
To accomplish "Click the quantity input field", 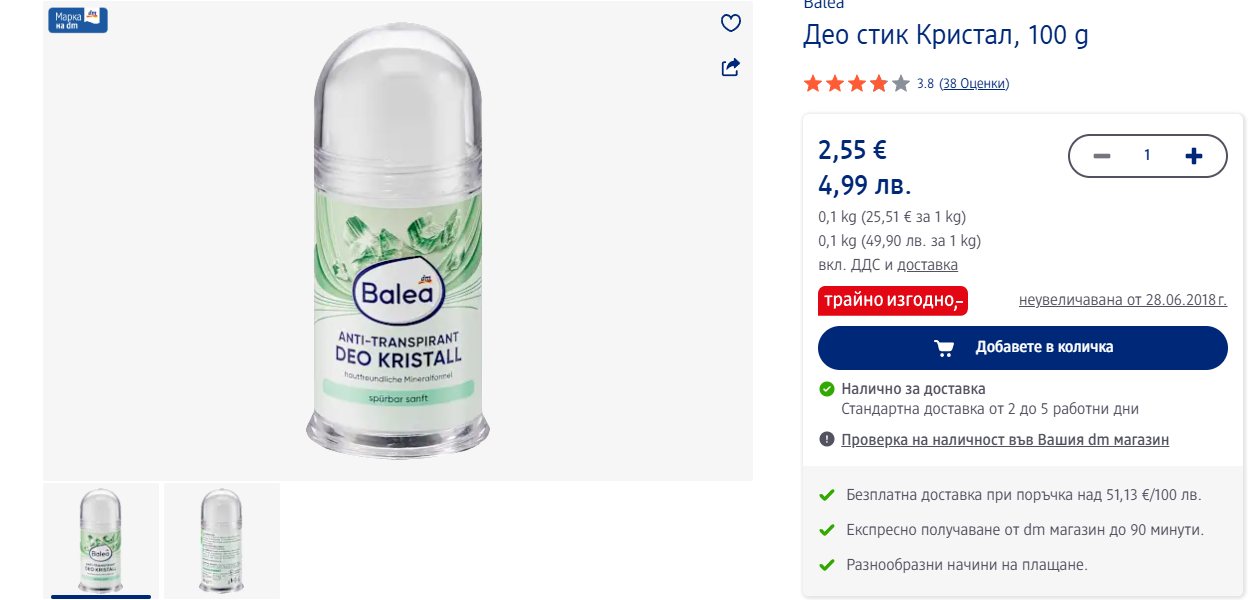I will [x=1147, y=156].
